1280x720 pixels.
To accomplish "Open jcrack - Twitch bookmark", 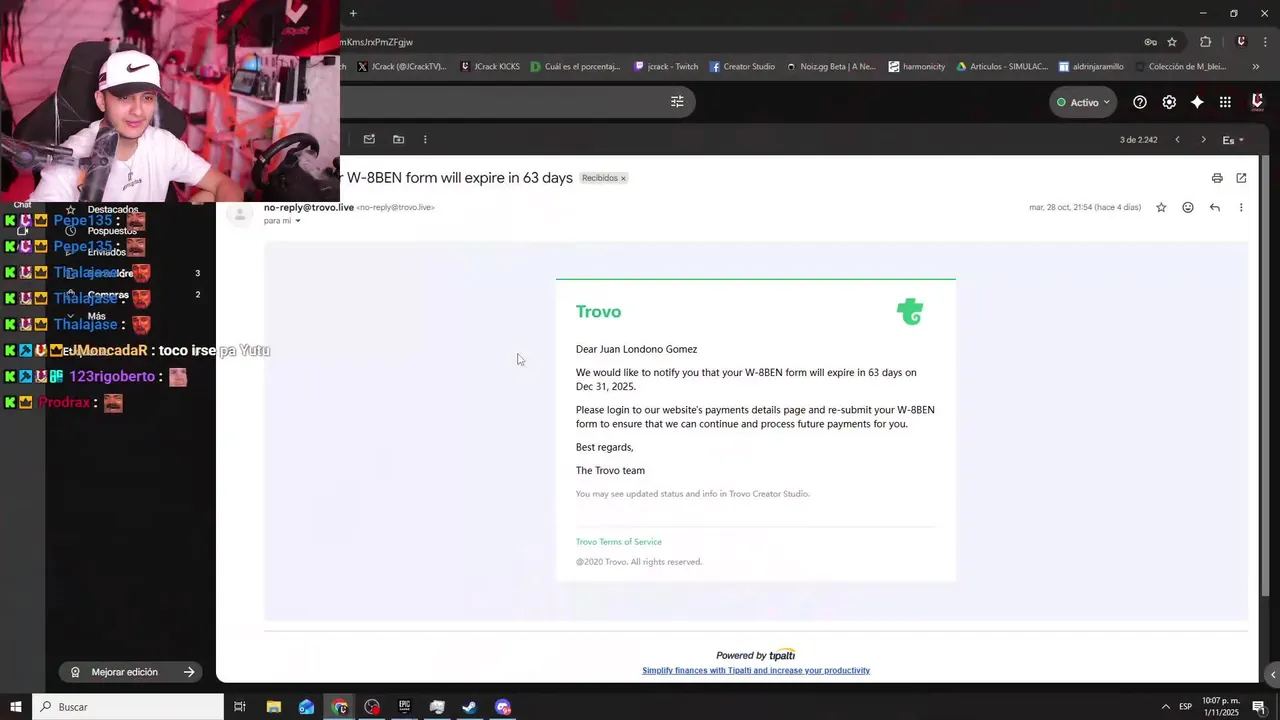I will click(x=666, y=67).
